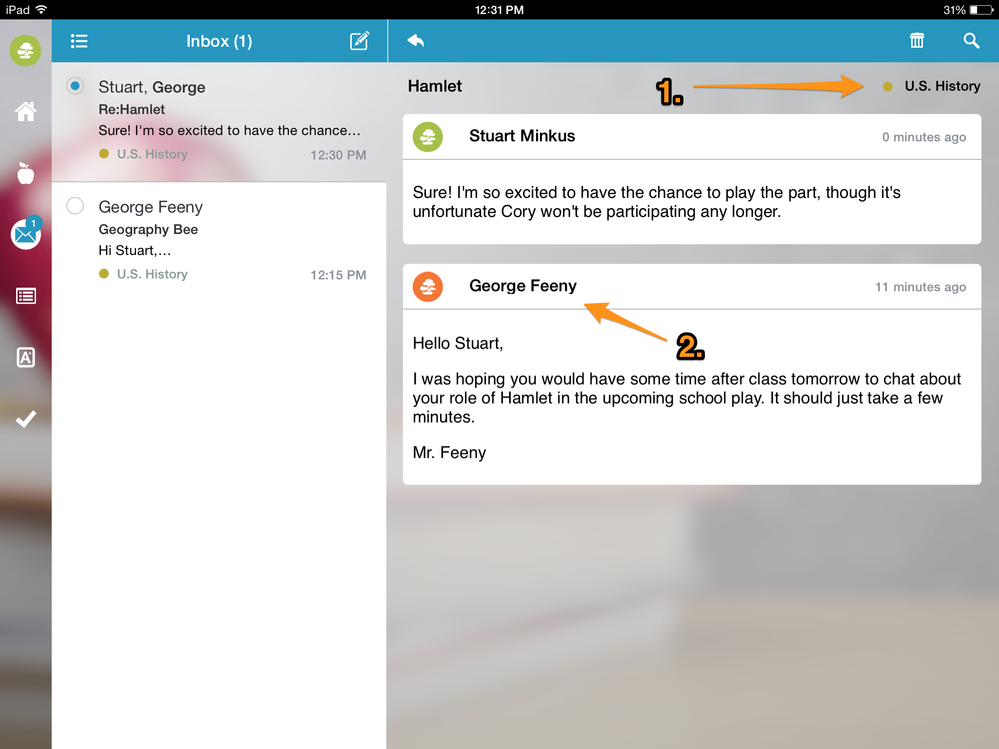Tap the Hamlet conversation title
Image resolution: width=999 pixels, height=749 pixels.
[x=435, y=86]
